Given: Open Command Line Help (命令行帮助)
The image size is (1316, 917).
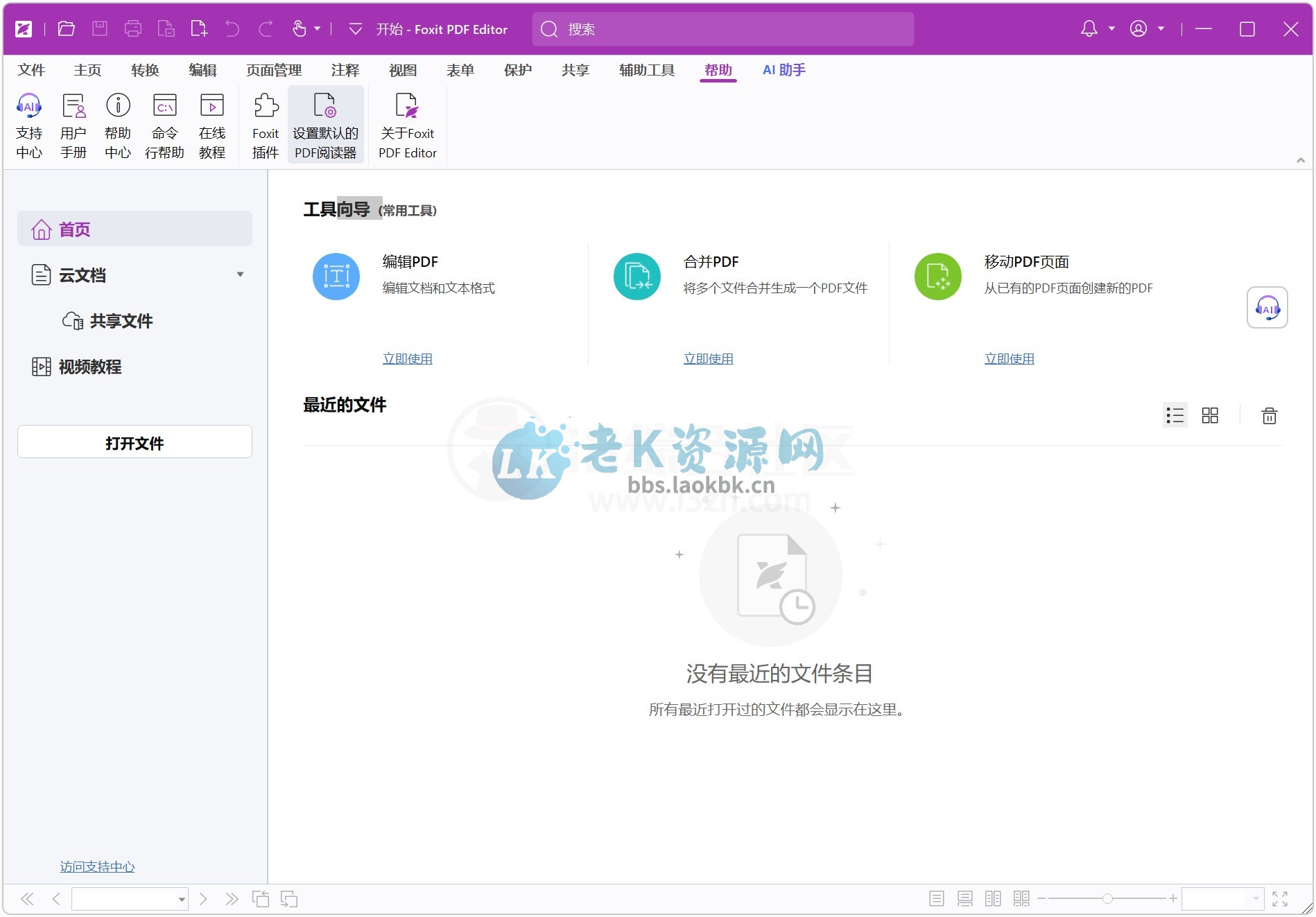Looking at the screenshot, I should pyautogui.click(x=165, y=125).
